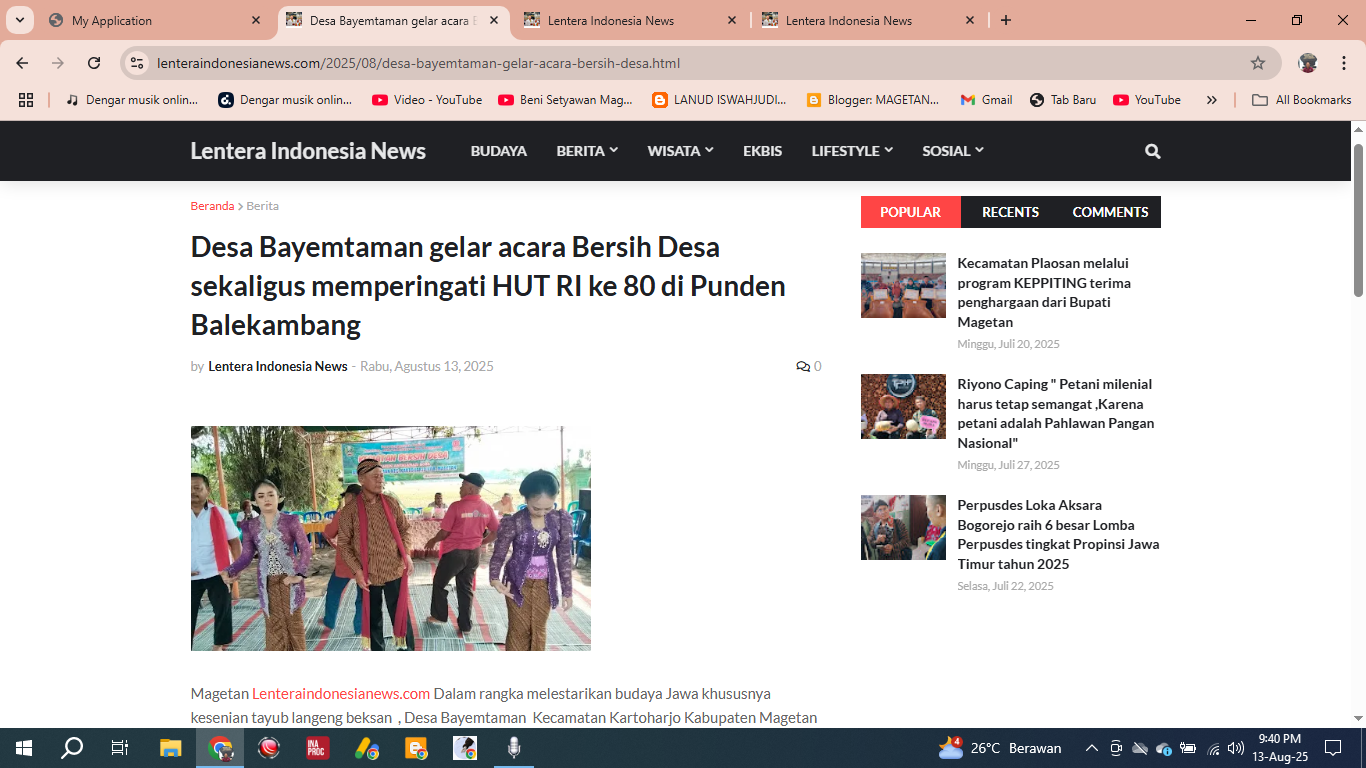
Task: Open Beni Setyawan Mag... bookmark
Action: [566, 100]
